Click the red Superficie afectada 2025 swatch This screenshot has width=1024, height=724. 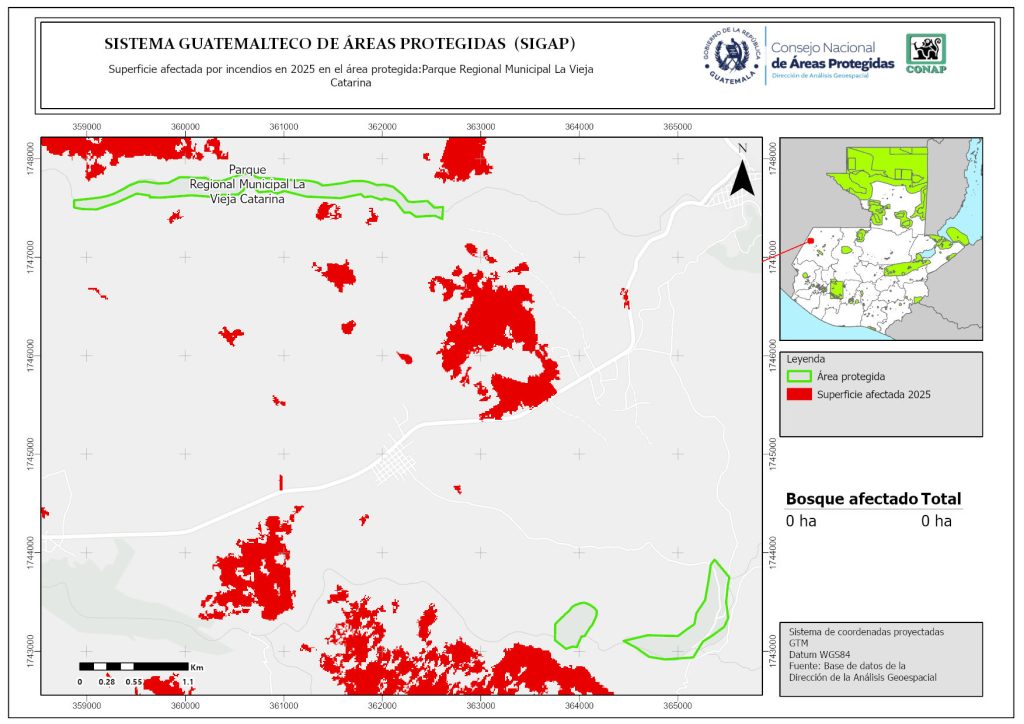800,395
